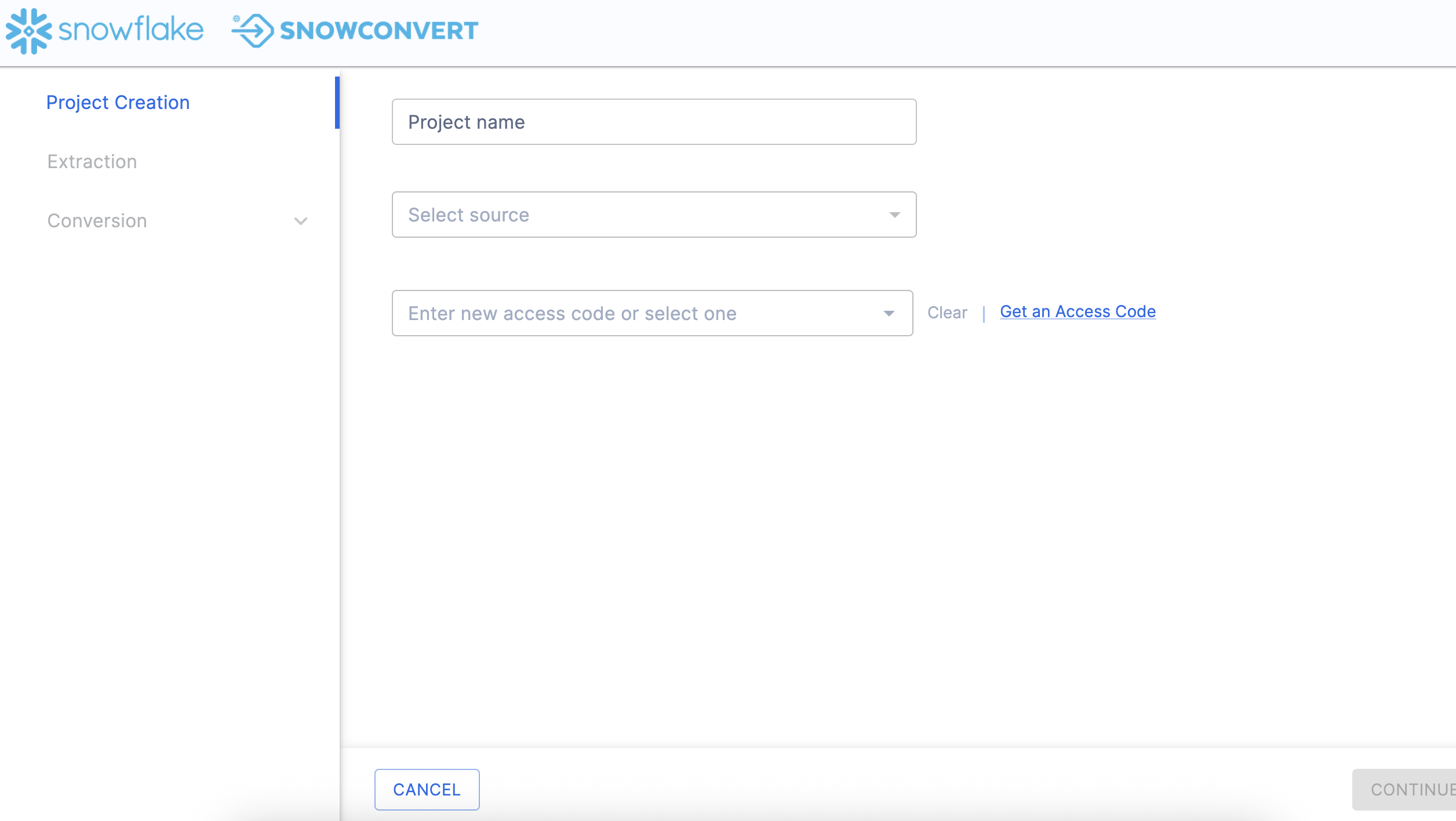Click the dropdown arrow on Select source
1456x821 pixels.
[x=894, y=215]
